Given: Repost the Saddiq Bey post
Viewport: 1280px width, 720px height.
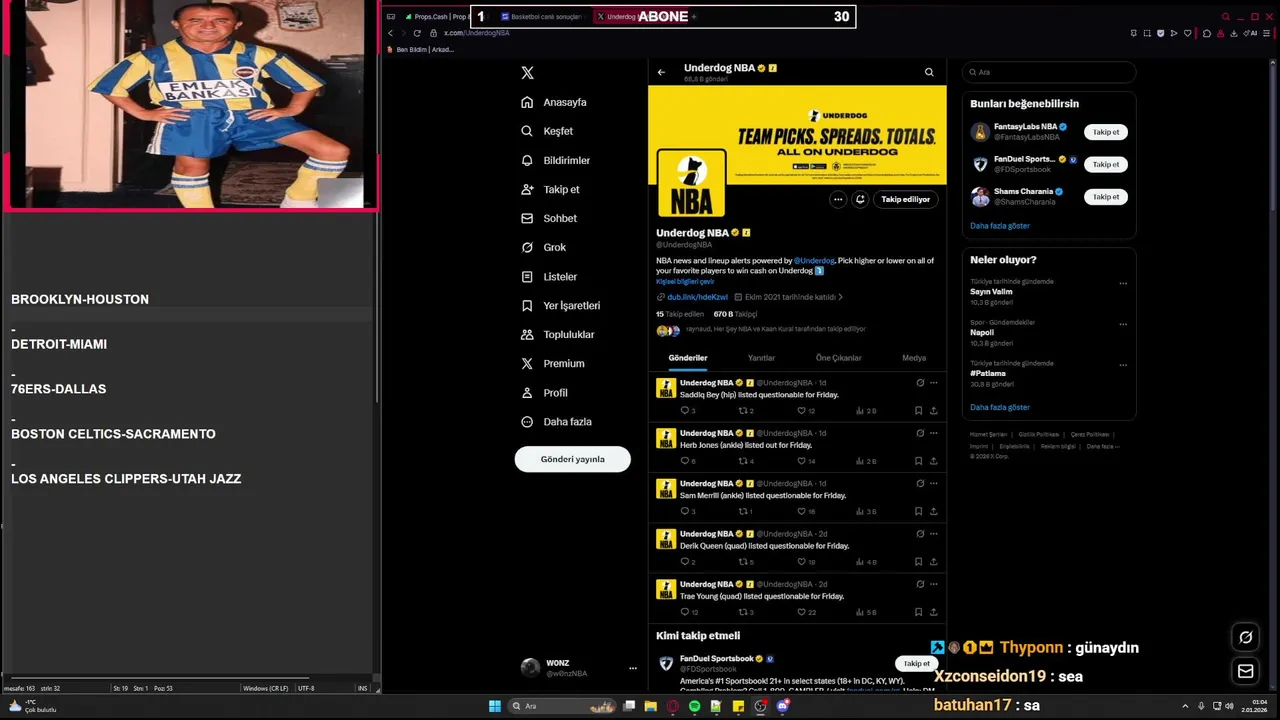Looking at the screenshot, I should (x=744, y=410).
